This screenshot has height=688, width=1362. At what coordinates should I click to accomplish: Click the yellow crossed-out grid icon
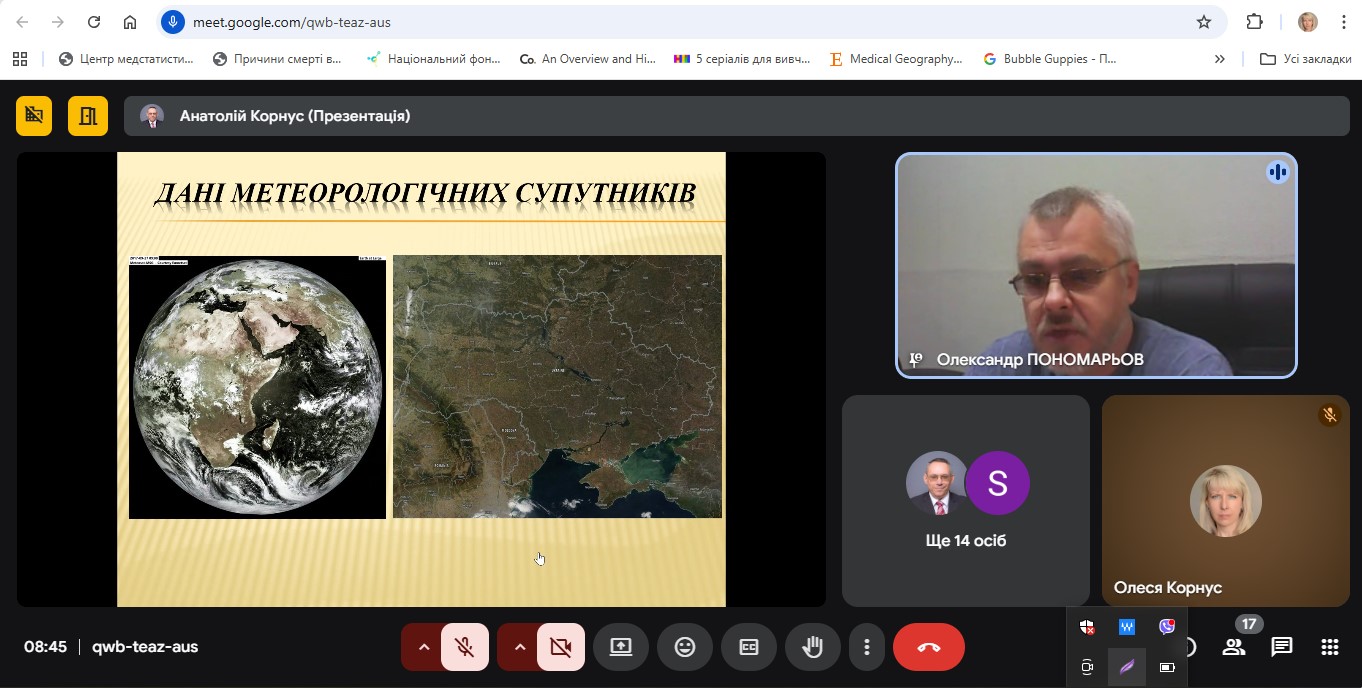coord(34,116)
